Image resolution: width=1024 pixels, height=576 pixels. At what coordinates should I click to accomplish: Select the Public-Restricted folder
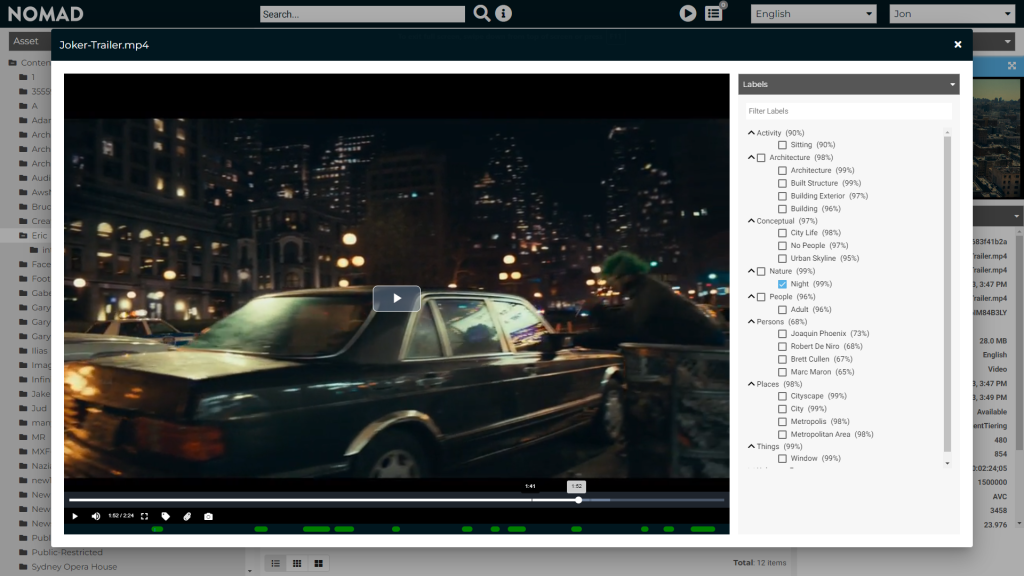(67, 552)
